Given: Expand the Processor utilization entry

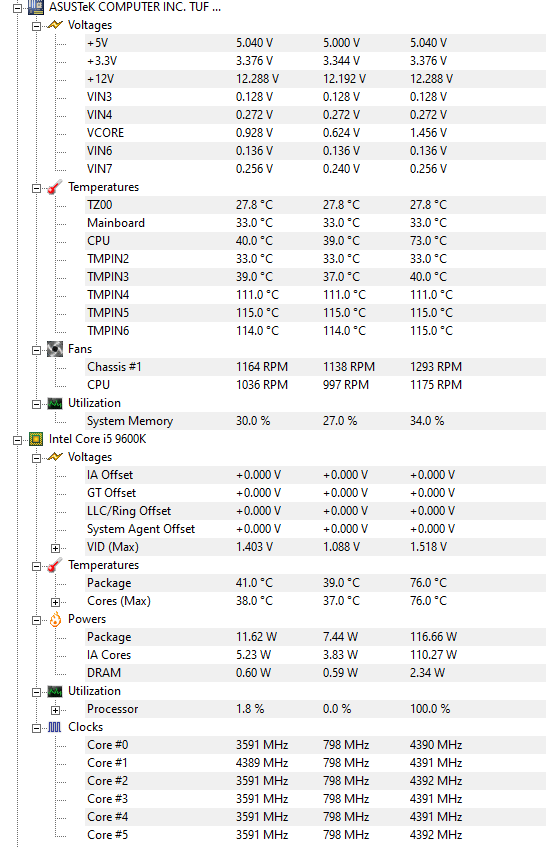Looking at the screenshot, I should 55,710.
